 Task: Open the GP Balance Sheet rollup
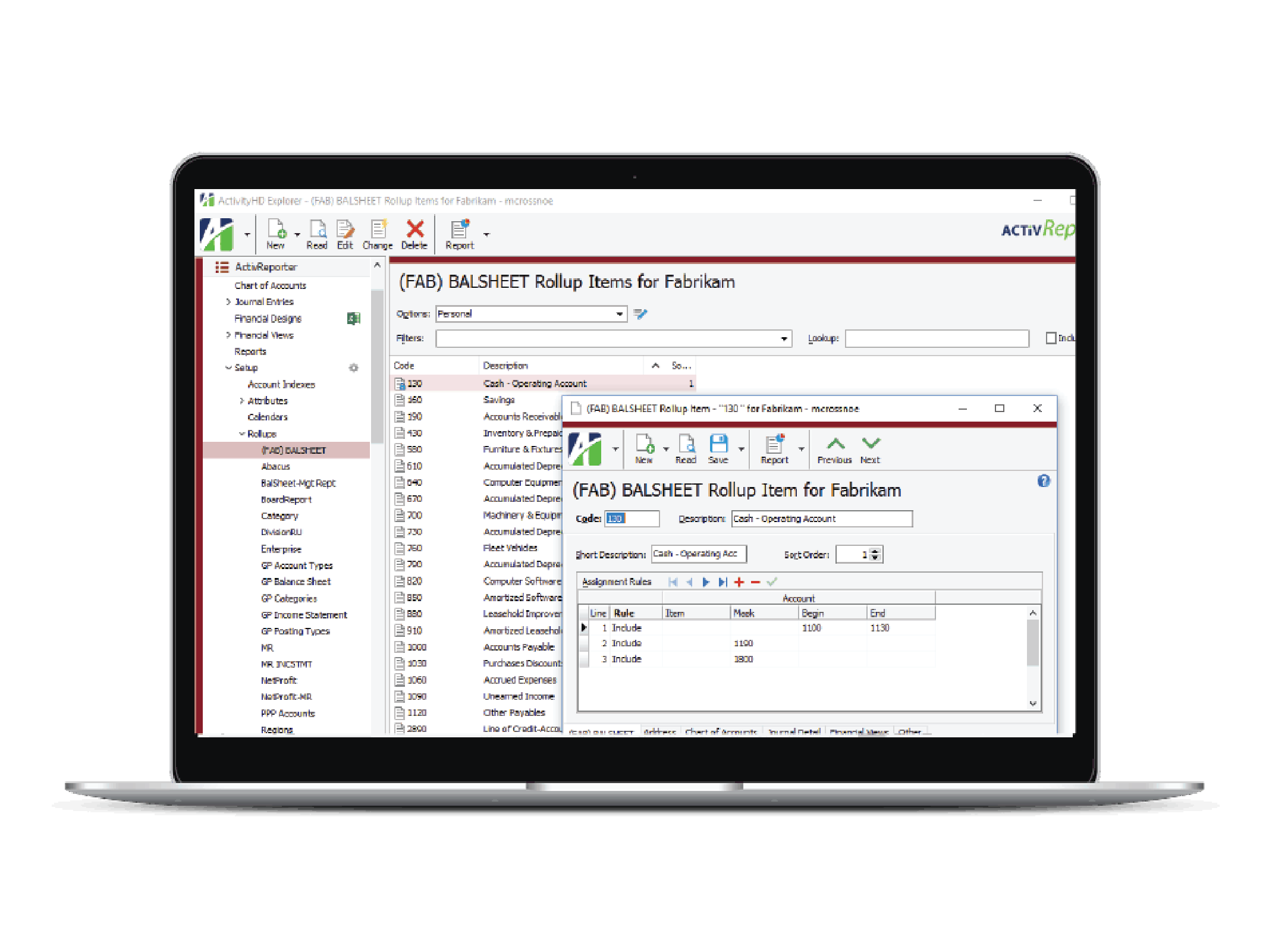296,582
